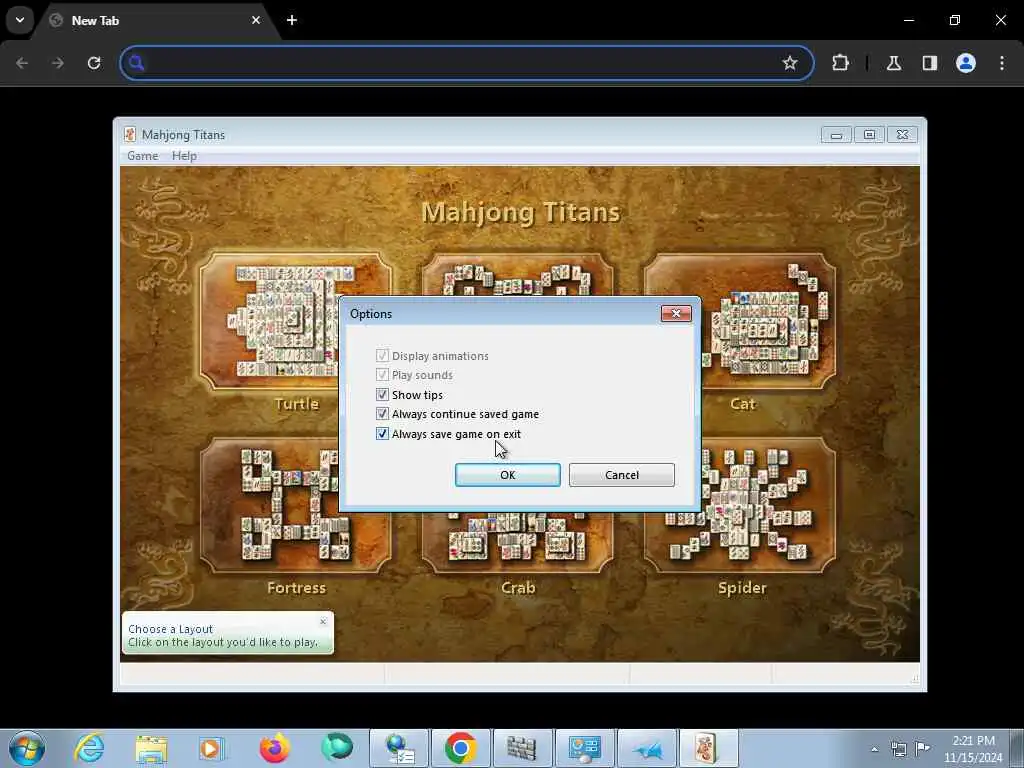
Task: Open the Help menu in Mahjong Titans
Action: pos(184,155)
